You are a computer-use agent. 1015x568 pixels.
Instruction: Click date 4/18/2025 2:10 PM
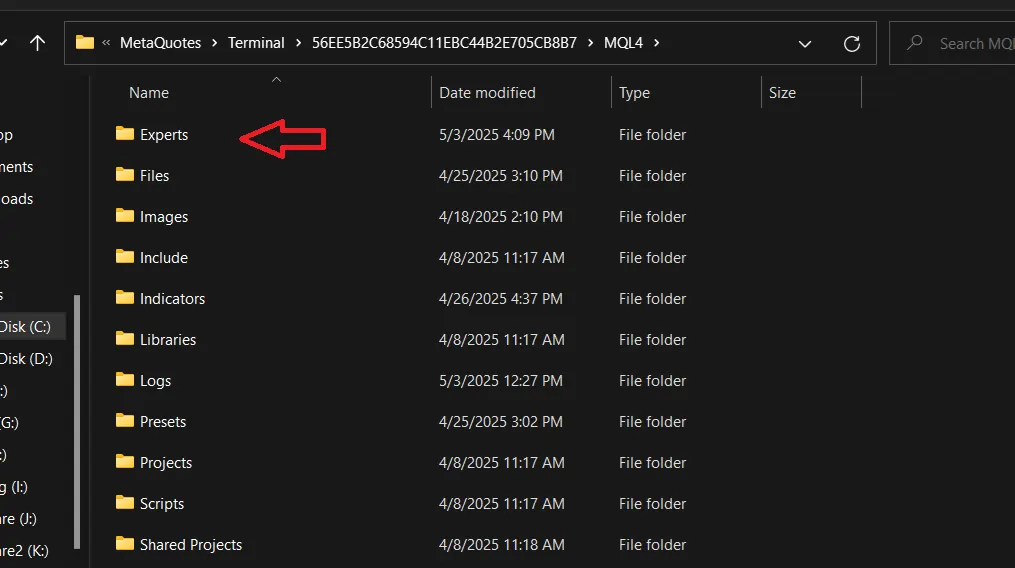pyautogui.click(x=500, y=217)
